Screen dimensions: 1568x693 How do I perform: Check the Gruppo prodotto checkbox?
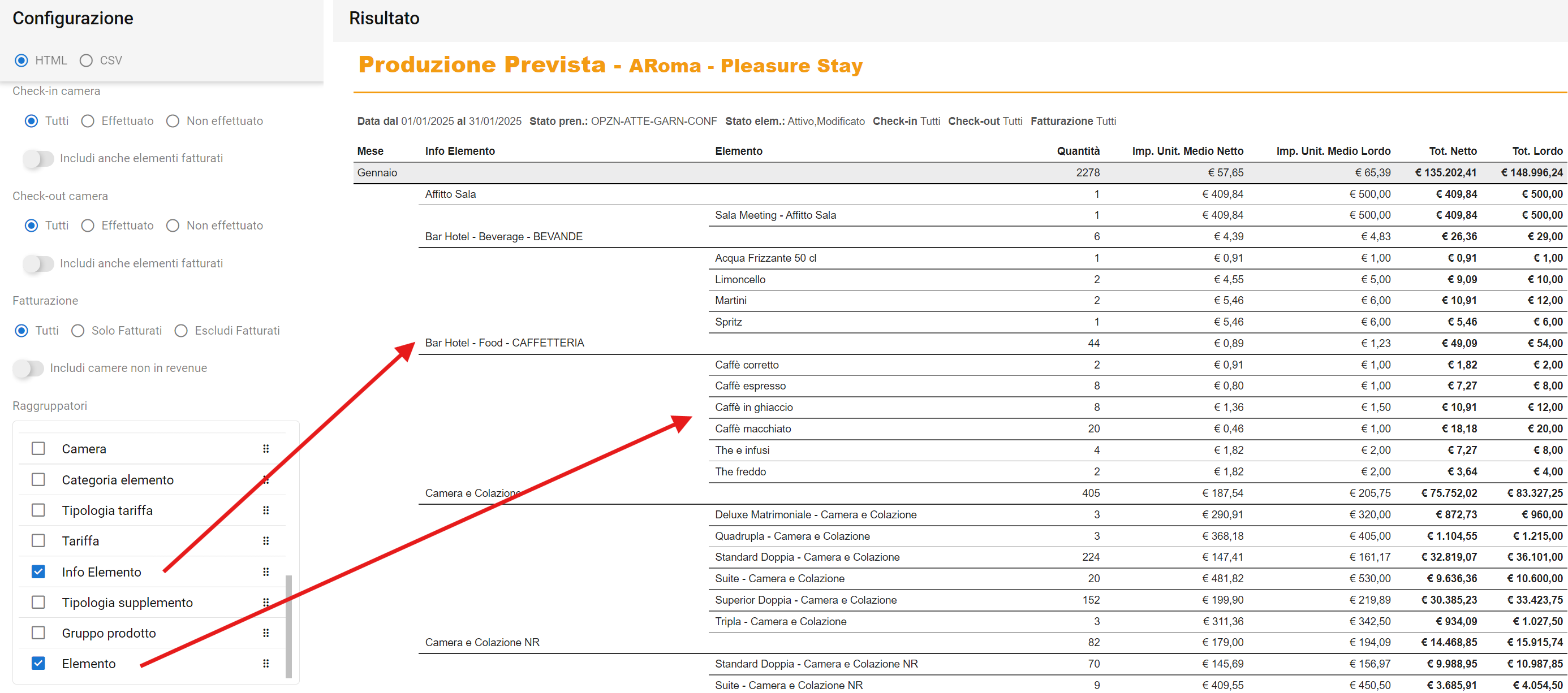coord(38,634)
